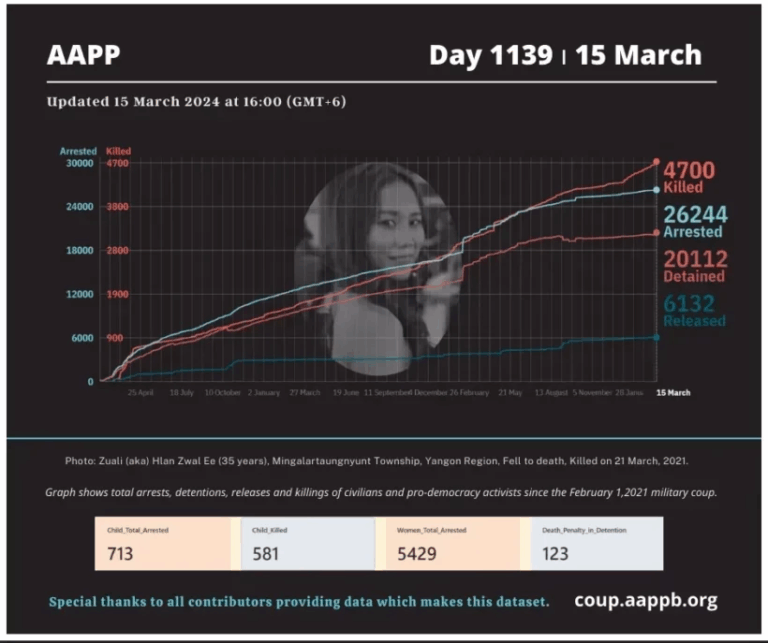The image size is (768, 643).
Task: Open the Women_Total_Arrested 5429 card
Action: click(x=452, y=544)
